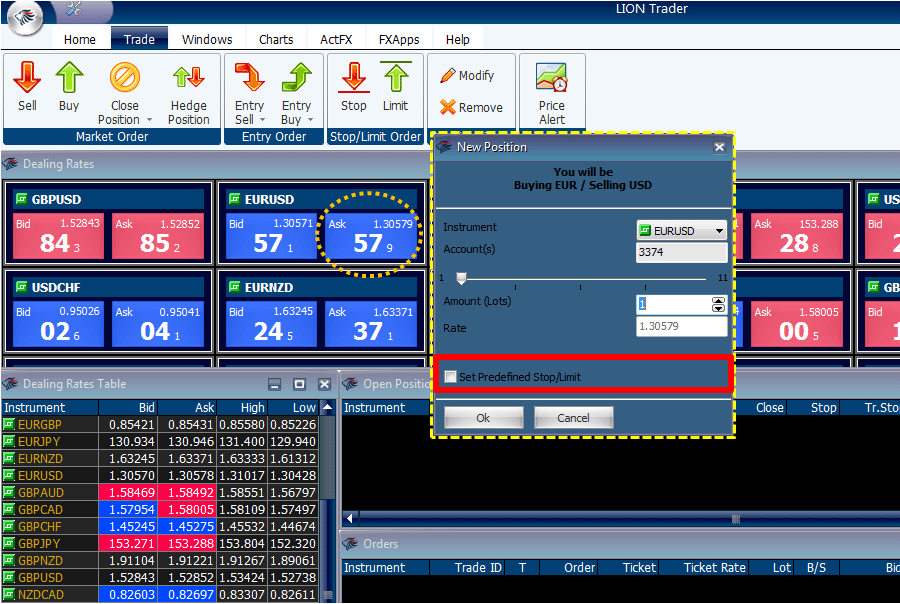Open the Help ribbon tab
The image size is (900, 604).
point(457,40)
